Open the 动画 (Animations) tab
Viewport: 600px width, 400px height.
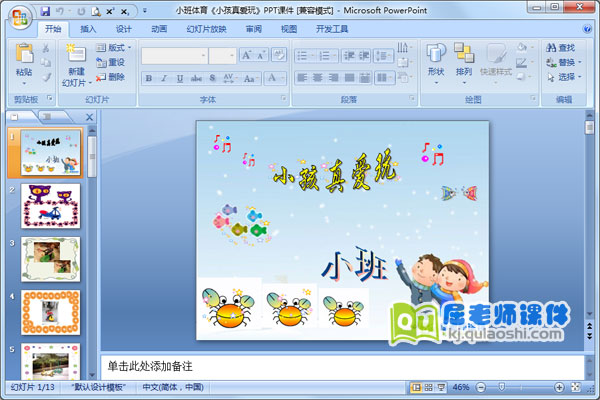point(159,29)
